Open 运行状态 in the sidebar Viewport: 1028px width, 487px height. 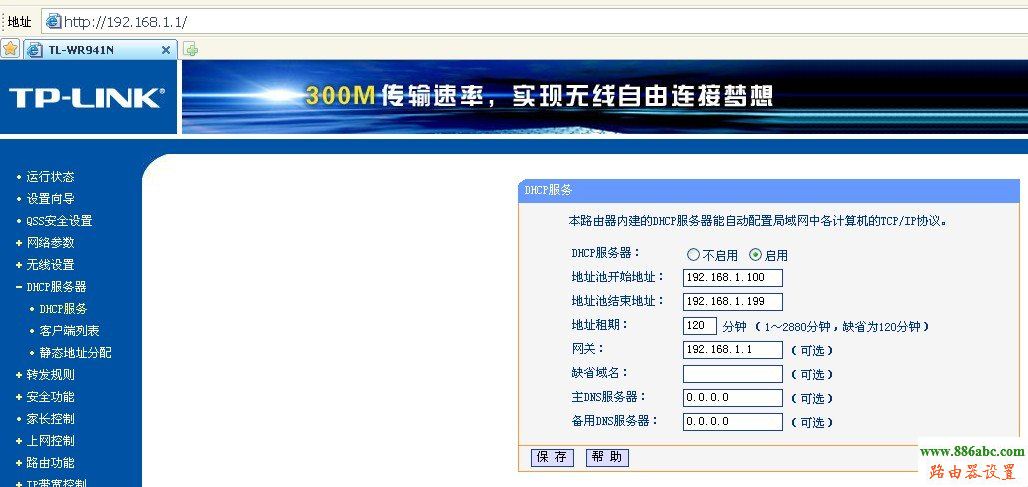pos(50,177)
